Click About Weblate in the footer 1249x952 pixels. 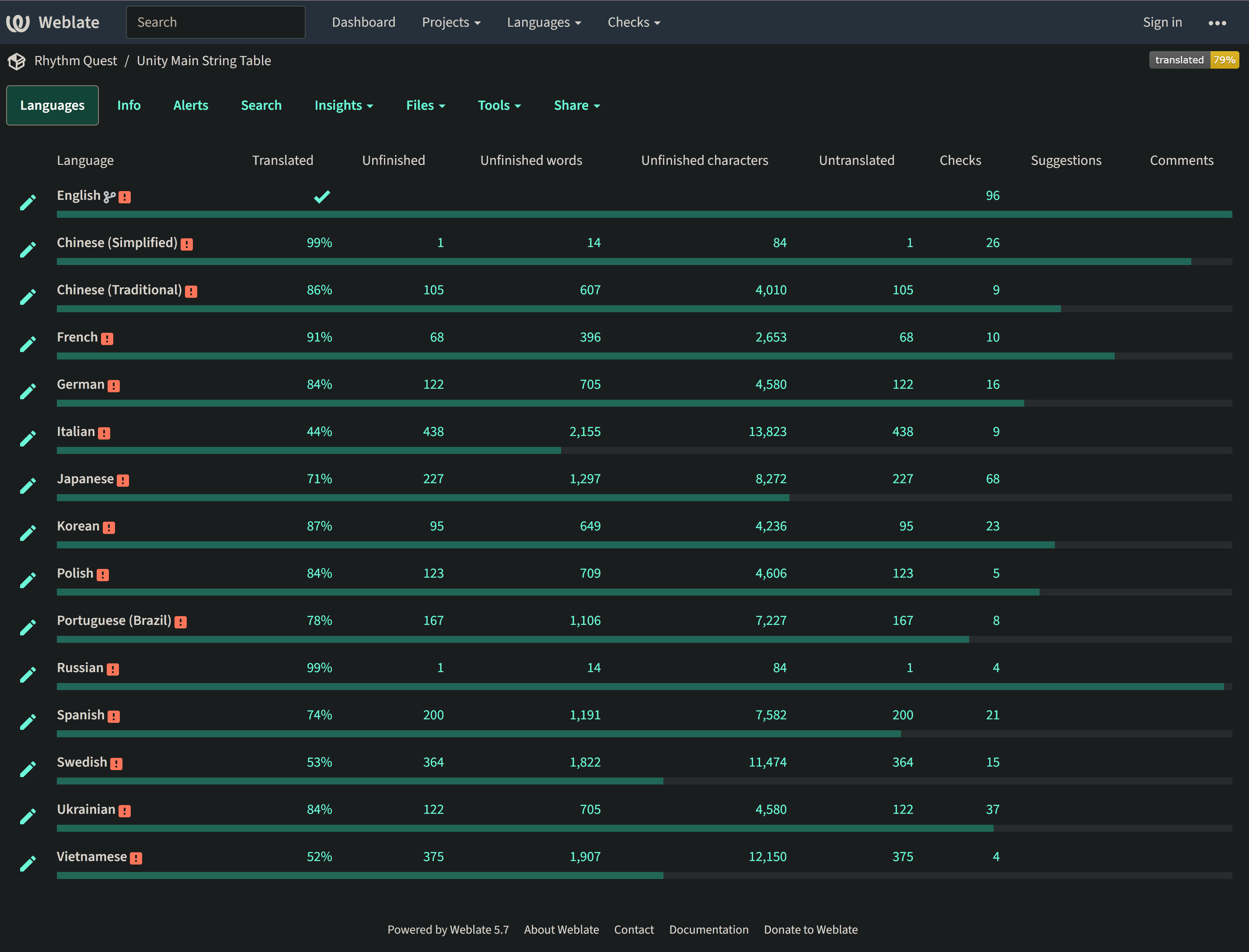561,930
